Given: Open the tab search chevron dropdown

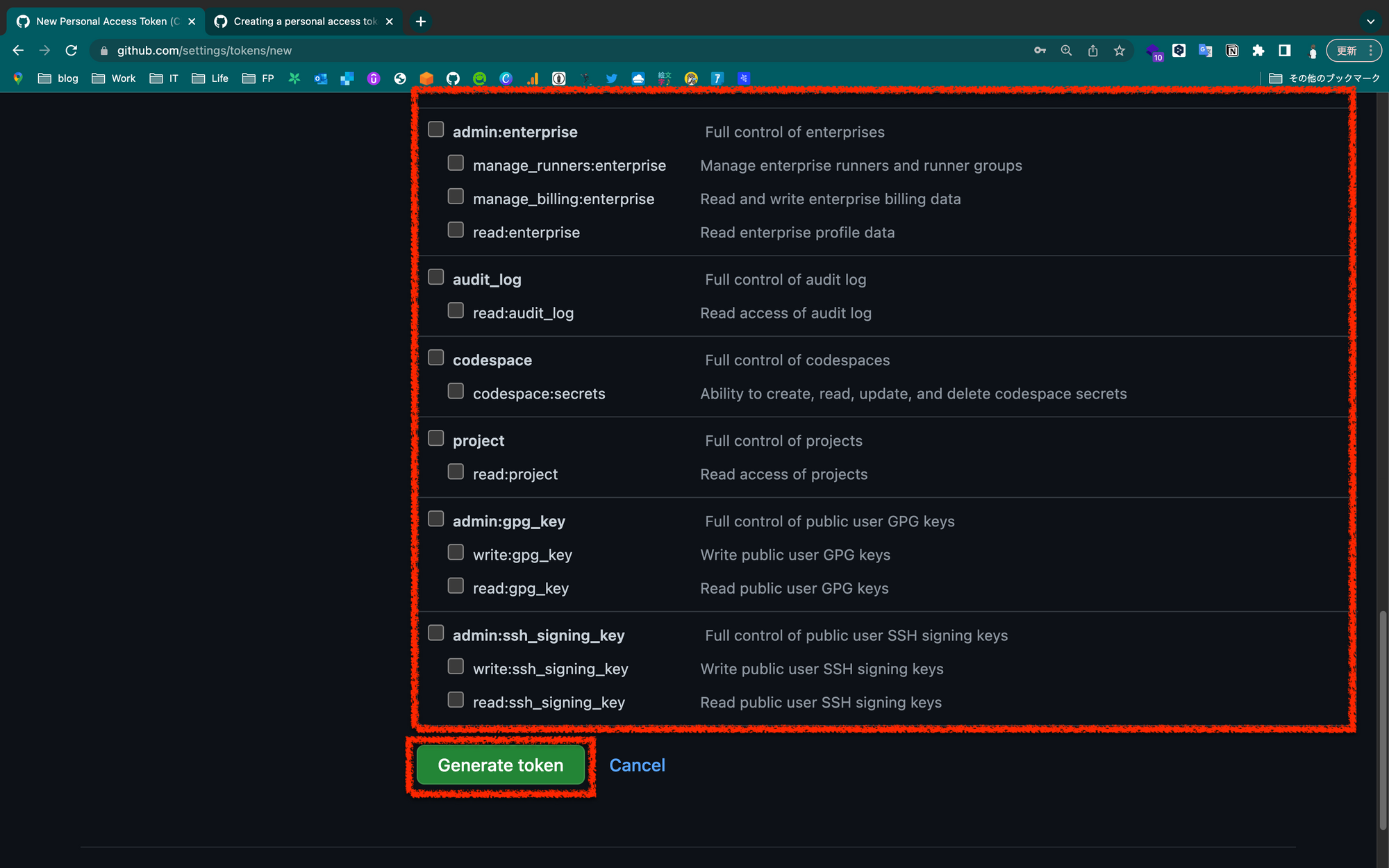Looking at the screenshot, I should (1370, 22).
